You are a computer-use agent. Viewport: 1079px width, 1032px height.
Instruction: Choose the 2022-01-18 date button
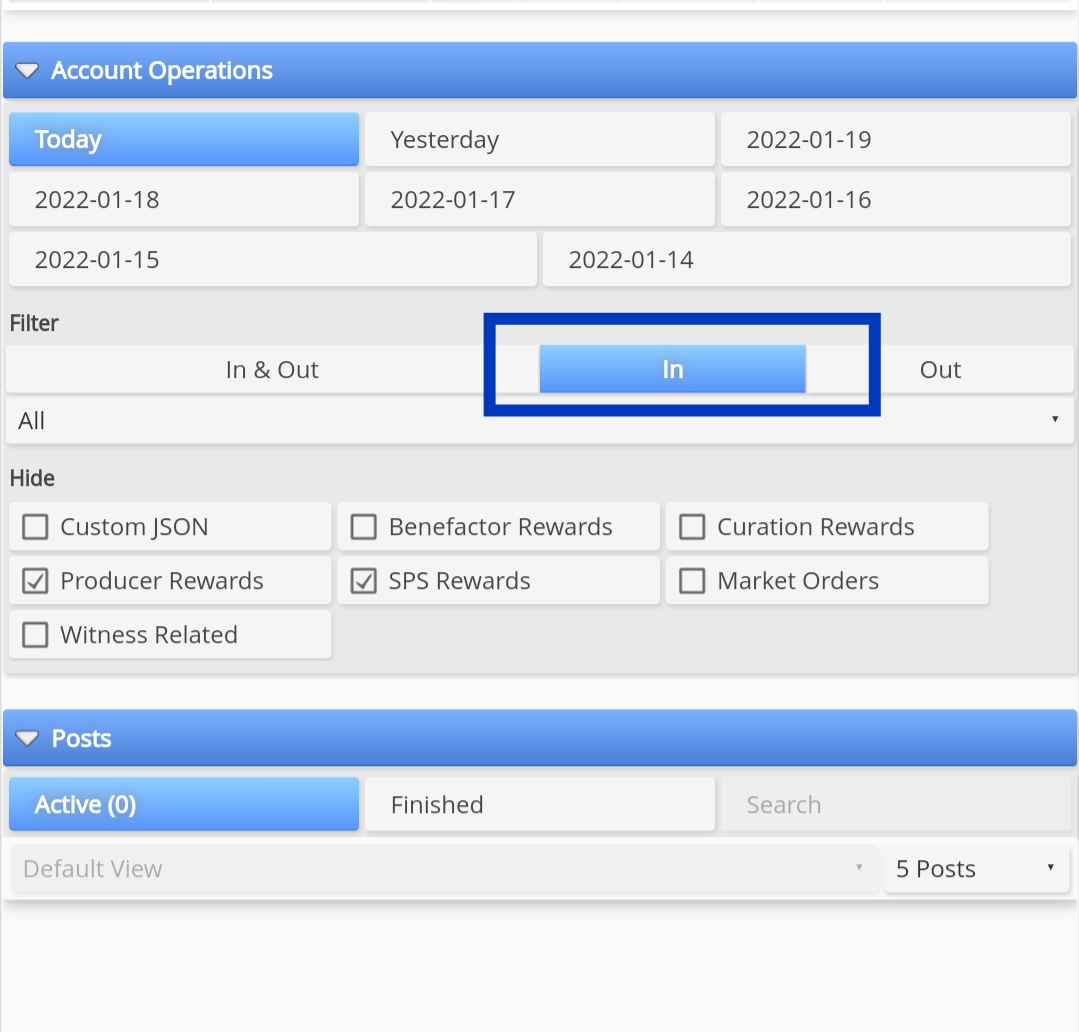[184, 200]
